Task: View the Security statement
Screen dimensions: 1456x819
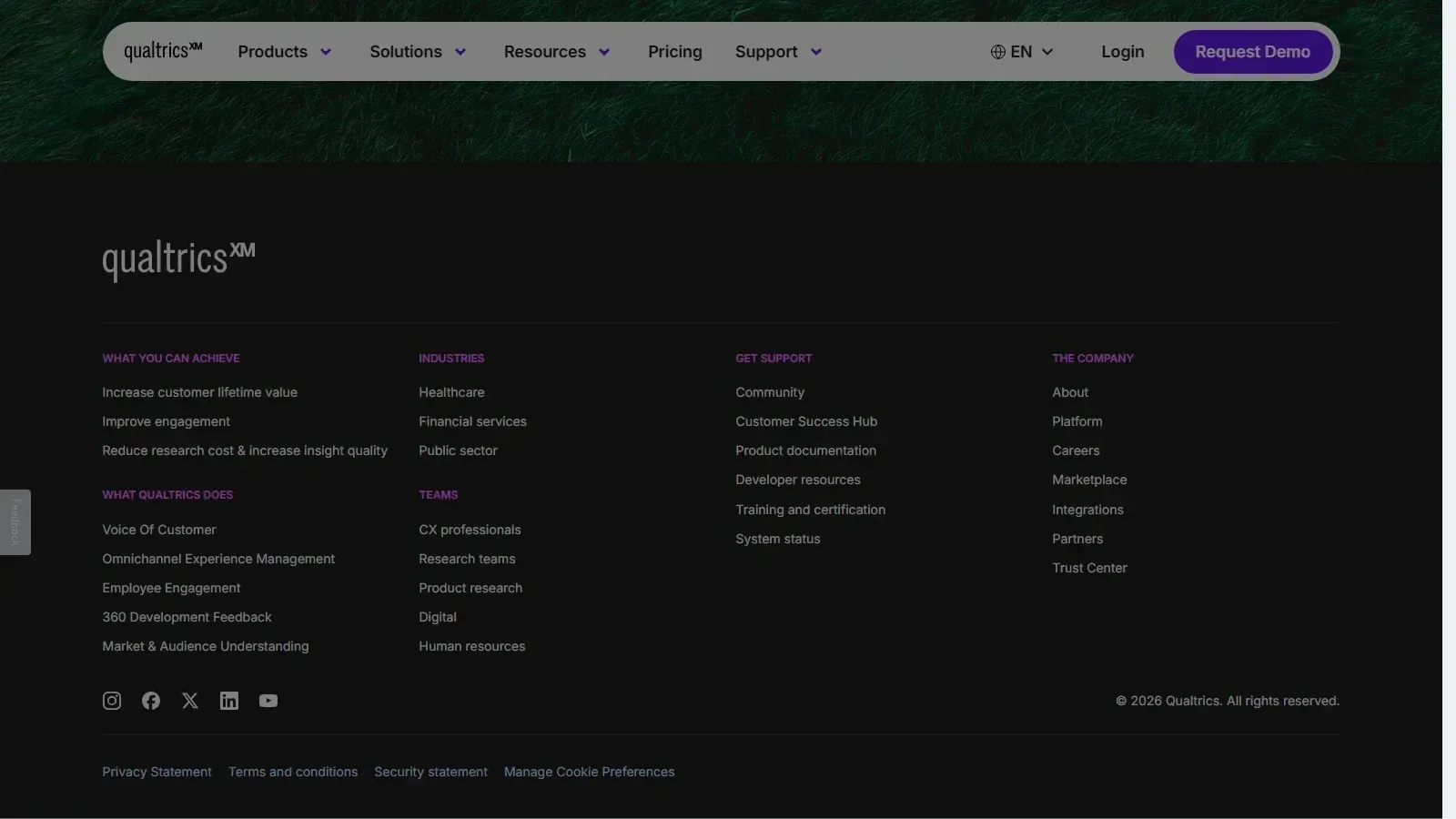Action: tap(430, 772)
